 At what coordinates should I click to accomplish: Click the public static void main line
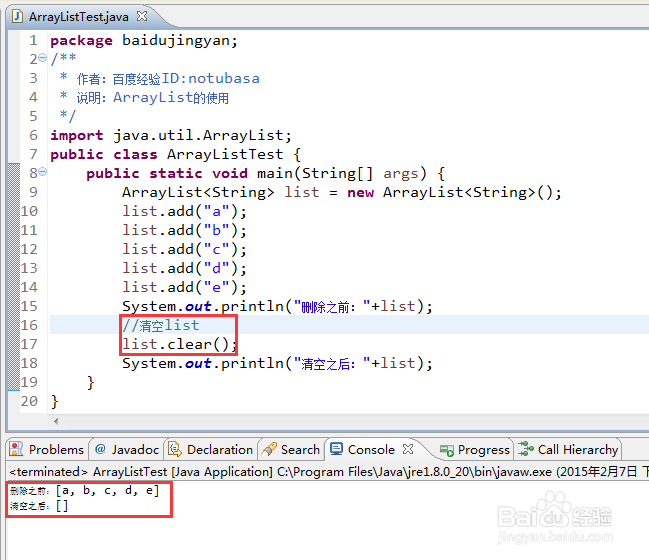[x=266, y=173]
